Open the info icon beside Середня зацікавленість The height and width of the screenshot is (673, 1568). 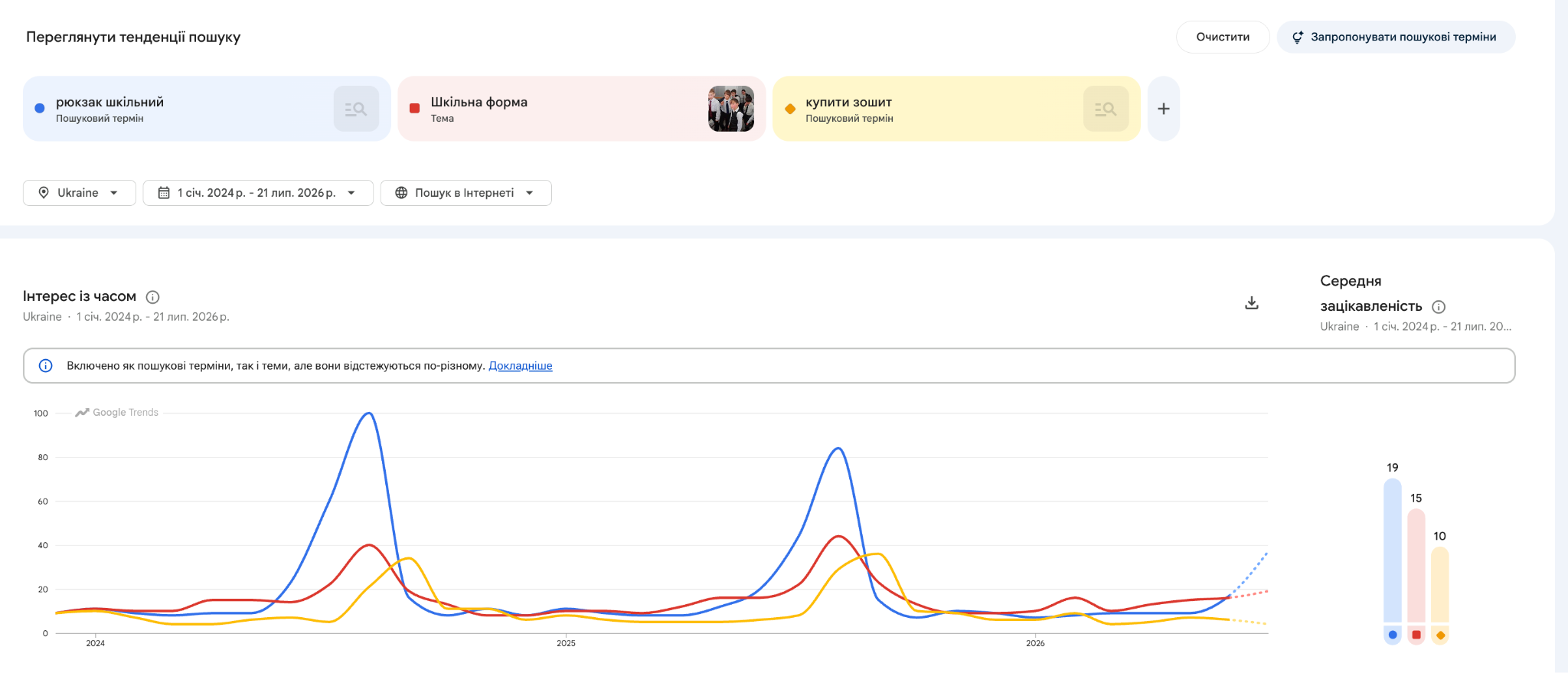click(1439, 307)
